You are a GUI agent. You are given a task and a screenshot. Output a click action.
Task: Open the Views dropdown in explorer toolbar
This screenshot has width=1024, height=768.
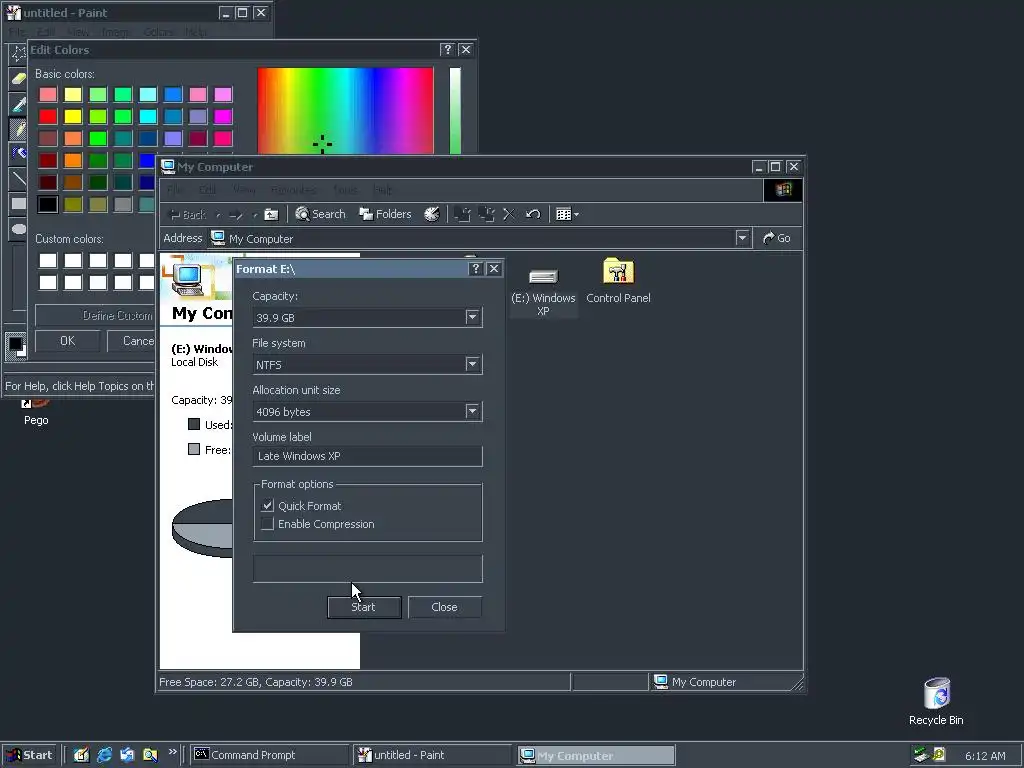pos(567,214)
